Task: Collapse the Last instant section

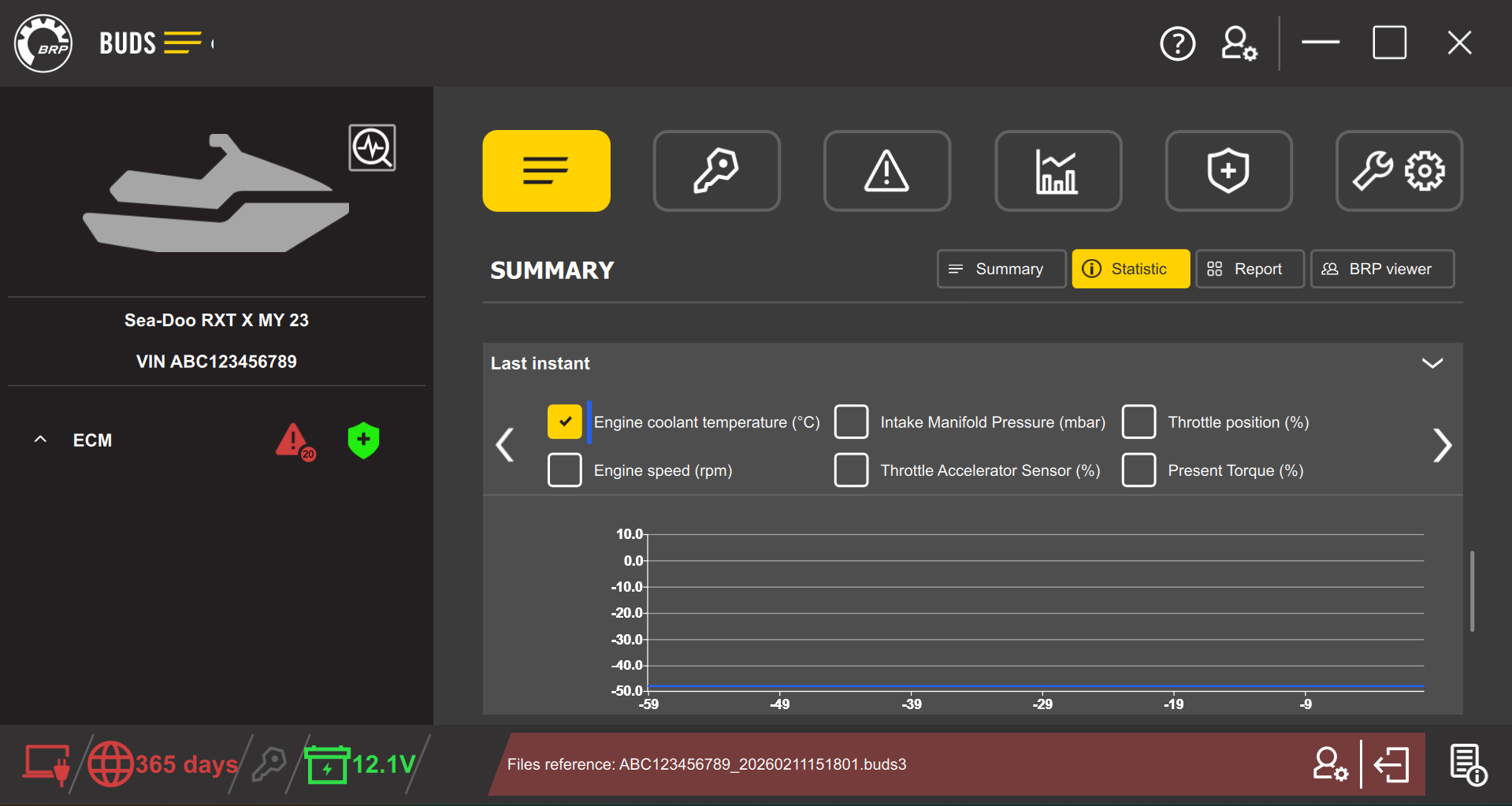Action: [x=1432, y=362]
